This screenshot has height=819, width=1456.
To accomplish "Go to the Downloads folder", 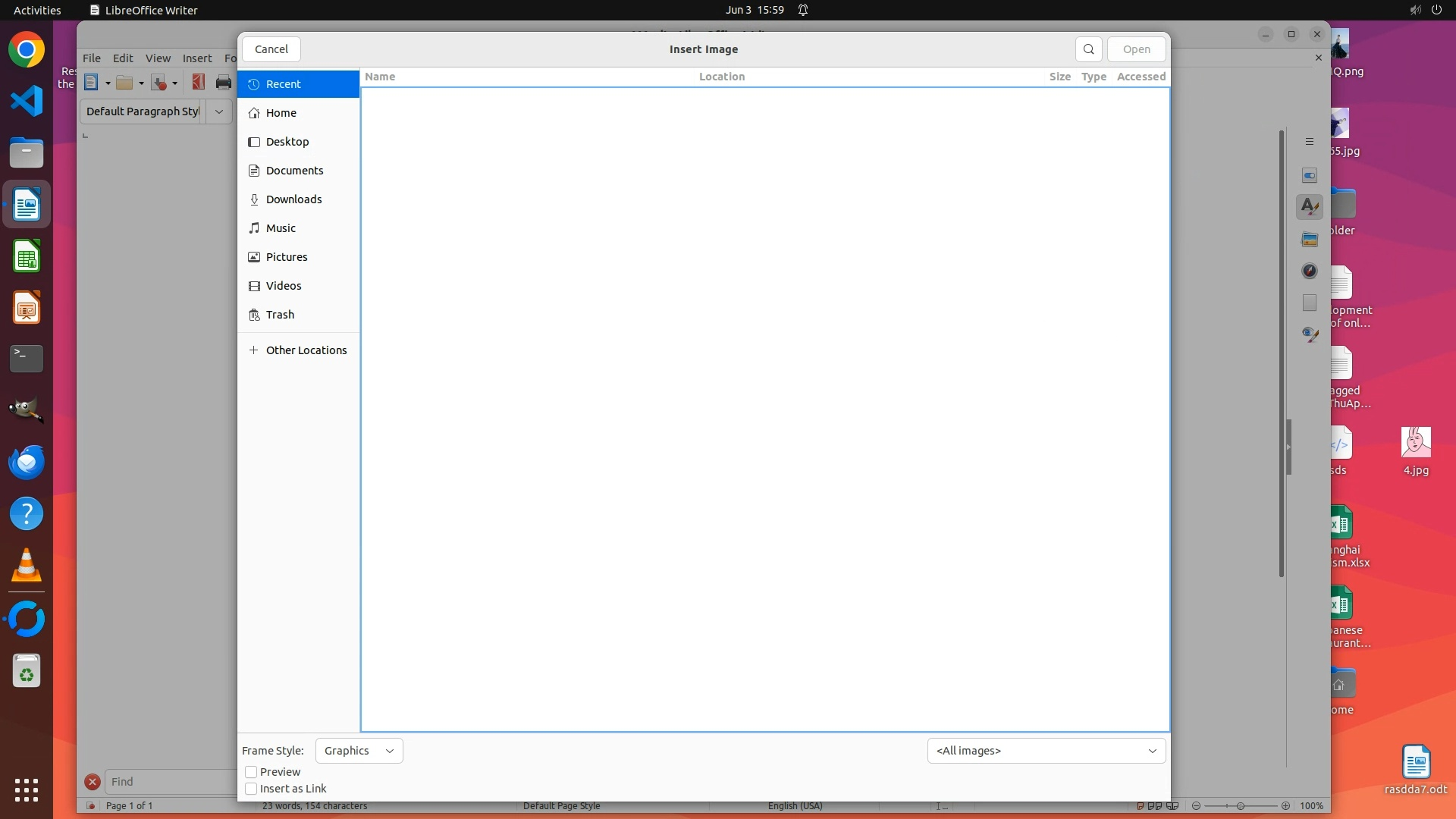I will [x=293, y=199].
